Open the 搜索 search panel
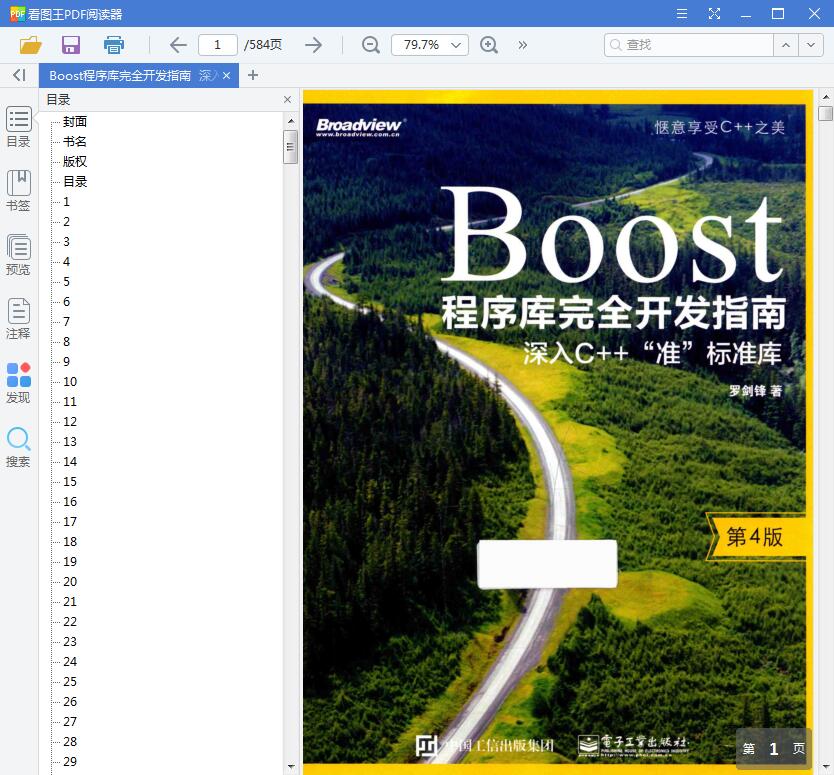This screenshot has height=775, width=834. (19, 447)
